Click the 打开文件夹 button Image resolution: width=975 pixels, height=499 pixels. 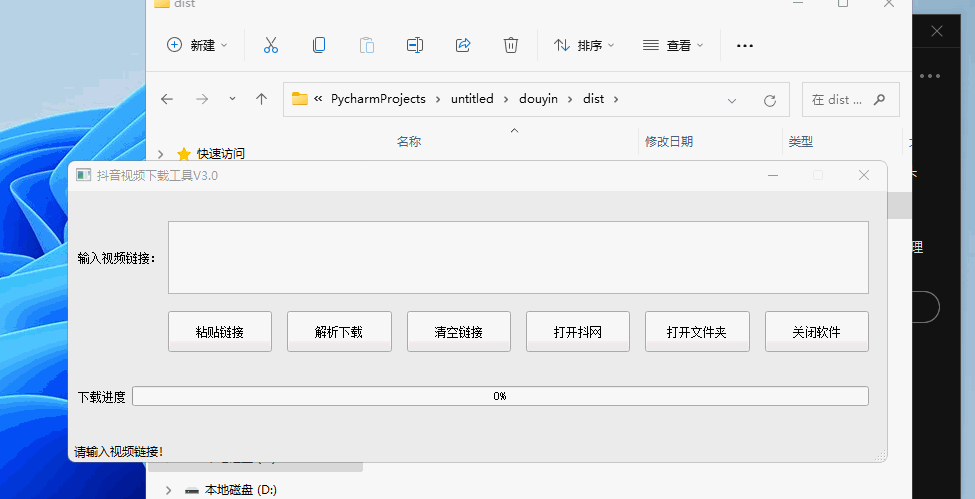[697, 332]
